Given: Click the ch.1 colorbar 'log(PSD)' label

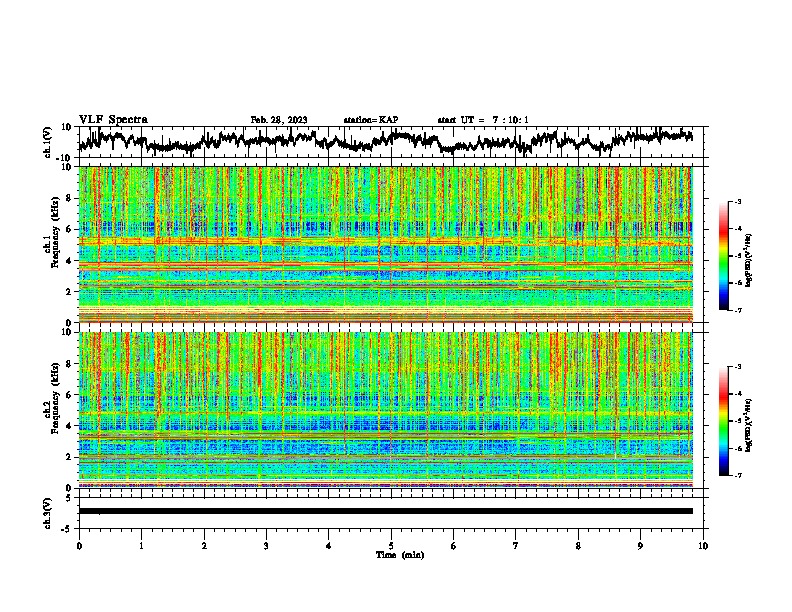Looking at the screenshot, I should (749, 260).
